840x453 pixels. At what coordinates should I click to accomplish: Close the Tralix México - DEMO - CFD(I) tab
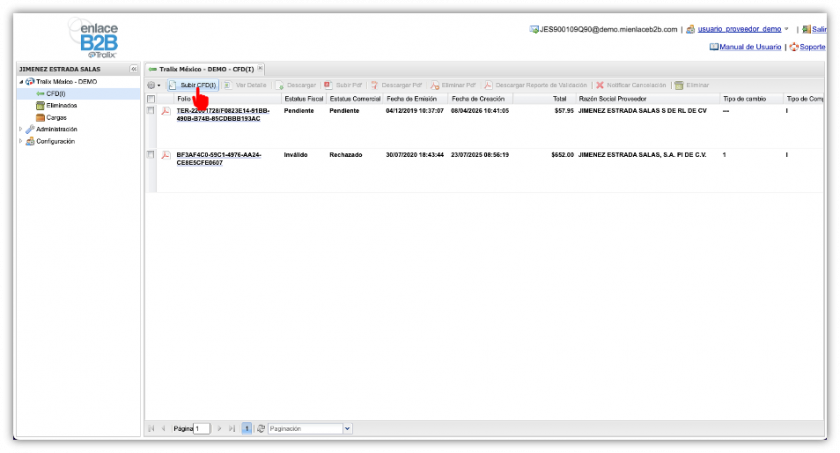coord(260,68)
